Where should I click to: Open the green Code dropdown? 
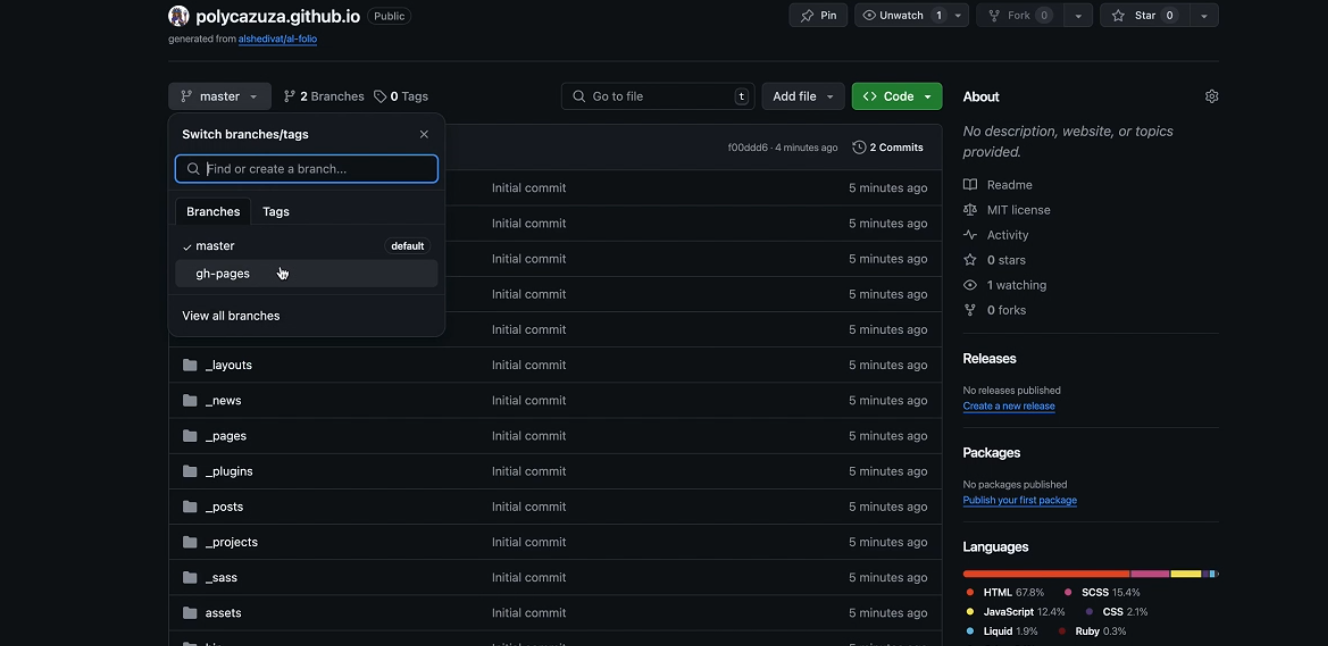(x=897, y=96)
